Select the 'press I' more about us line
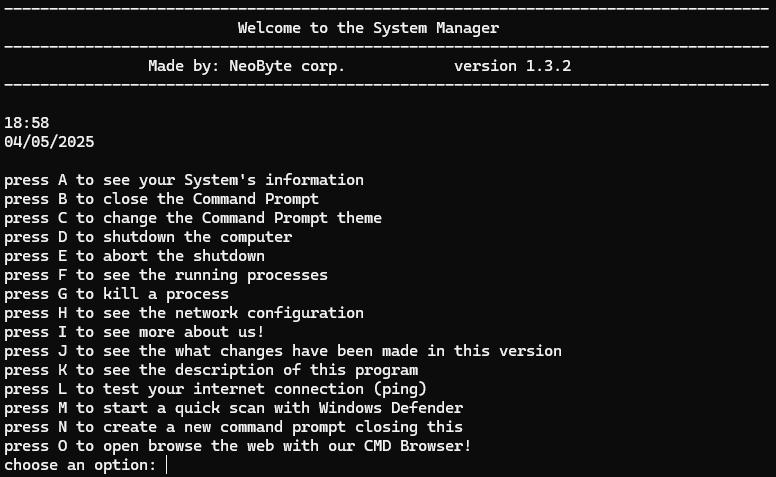The image size is (776, 477). click(x=135, y=332)
